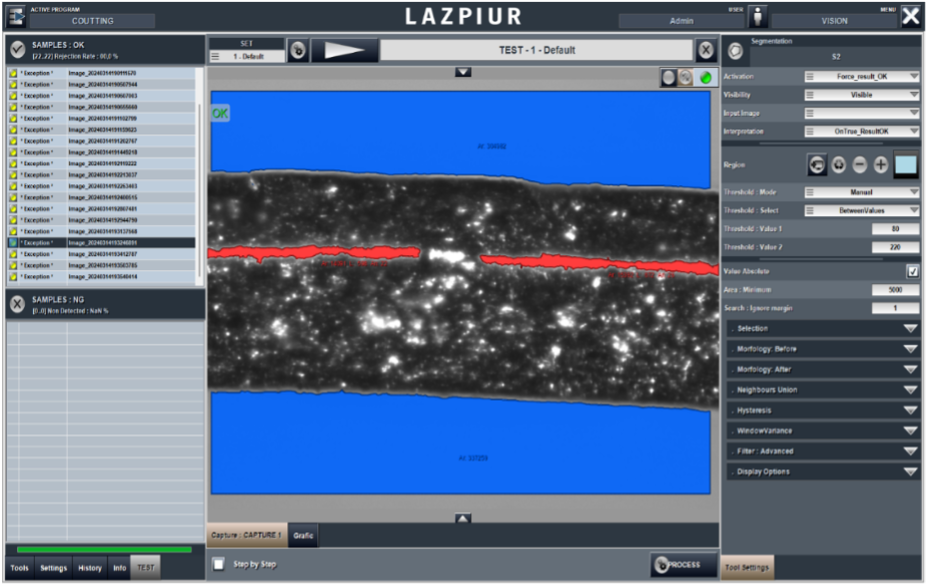Screen dimensions: 928x586
Task: Switch to the History tab
Action: coord(90,568)
